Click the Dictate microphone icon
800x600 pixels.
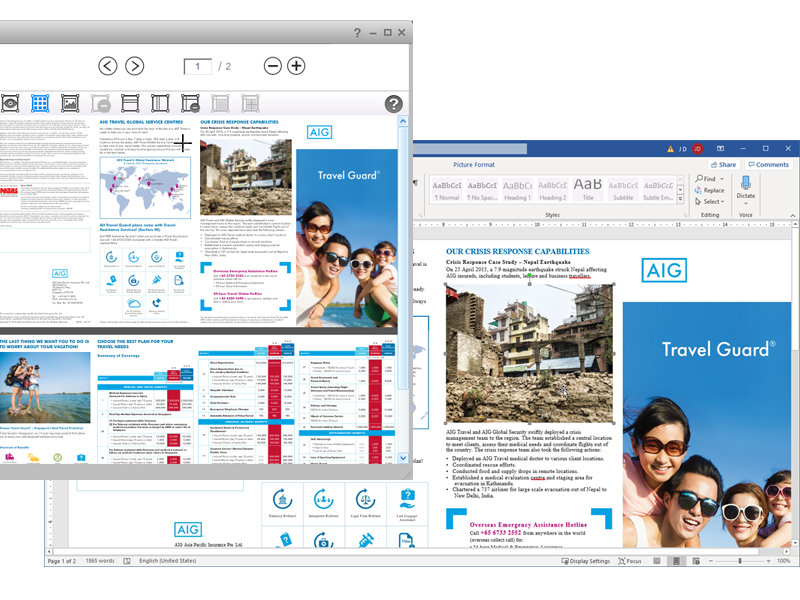click(x=745, y=183)
